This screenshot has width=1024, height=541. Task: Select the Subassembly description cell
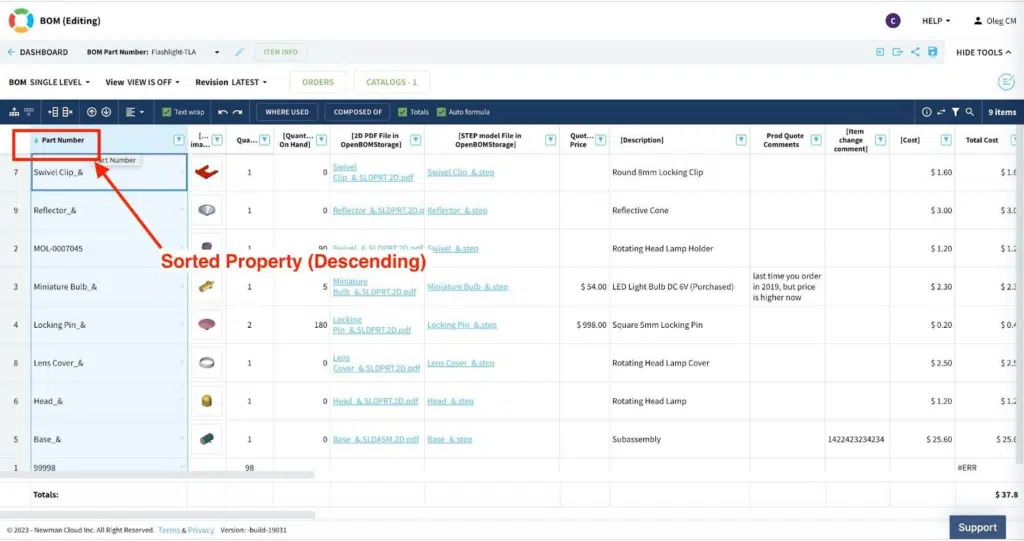click(x=679, y=440)
